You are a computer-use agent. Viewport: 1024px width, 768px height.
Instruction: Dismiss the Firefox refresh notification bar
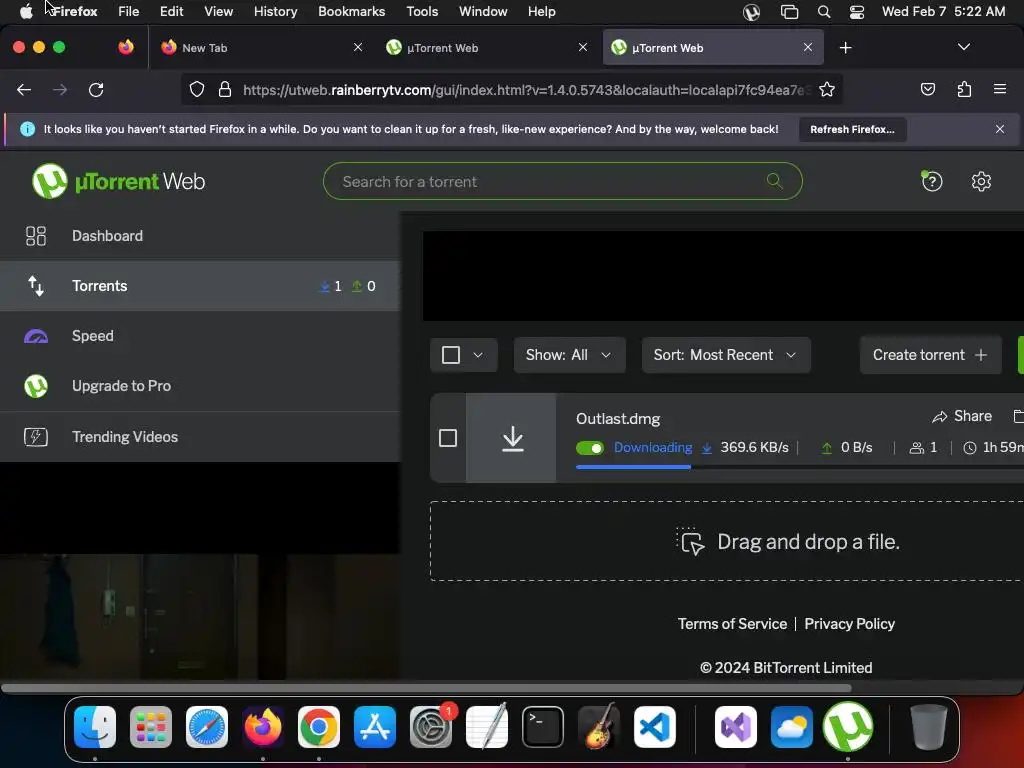coord(999,129)
